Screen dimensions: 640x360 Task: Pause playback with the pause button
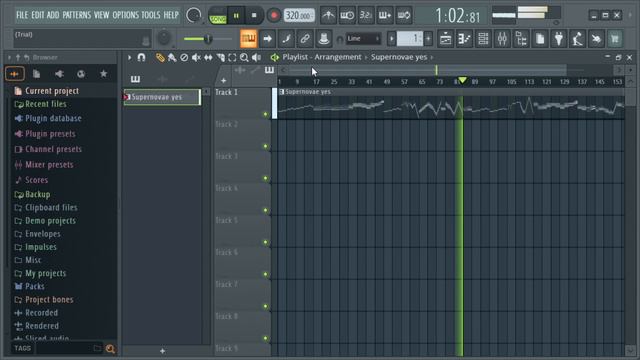[x=236, y=16]
